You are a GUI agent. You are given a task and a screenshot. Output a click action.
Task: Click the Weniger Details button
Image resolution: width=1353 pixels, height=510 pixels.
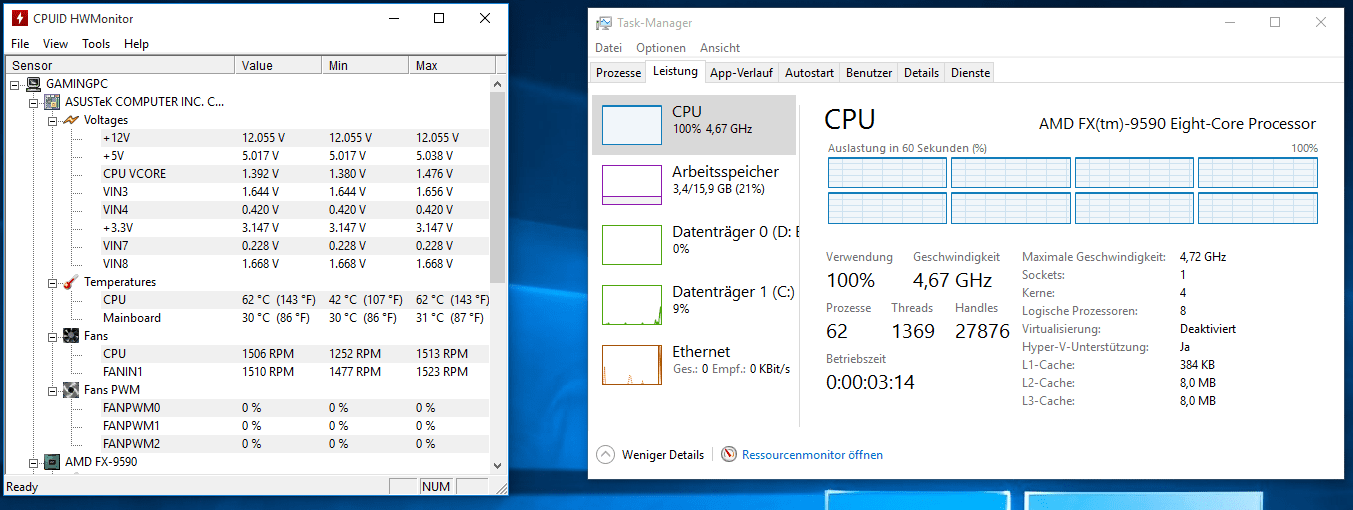coord(651,455)
